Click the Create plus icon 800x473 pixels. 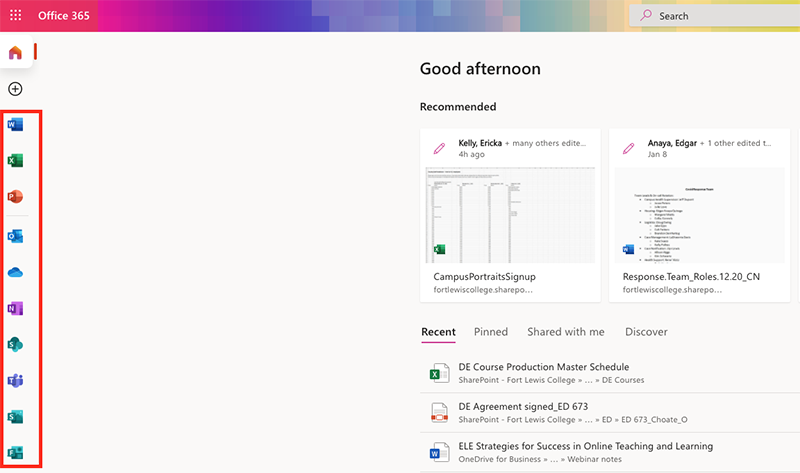pyautogui.click(x=15, y=89)
